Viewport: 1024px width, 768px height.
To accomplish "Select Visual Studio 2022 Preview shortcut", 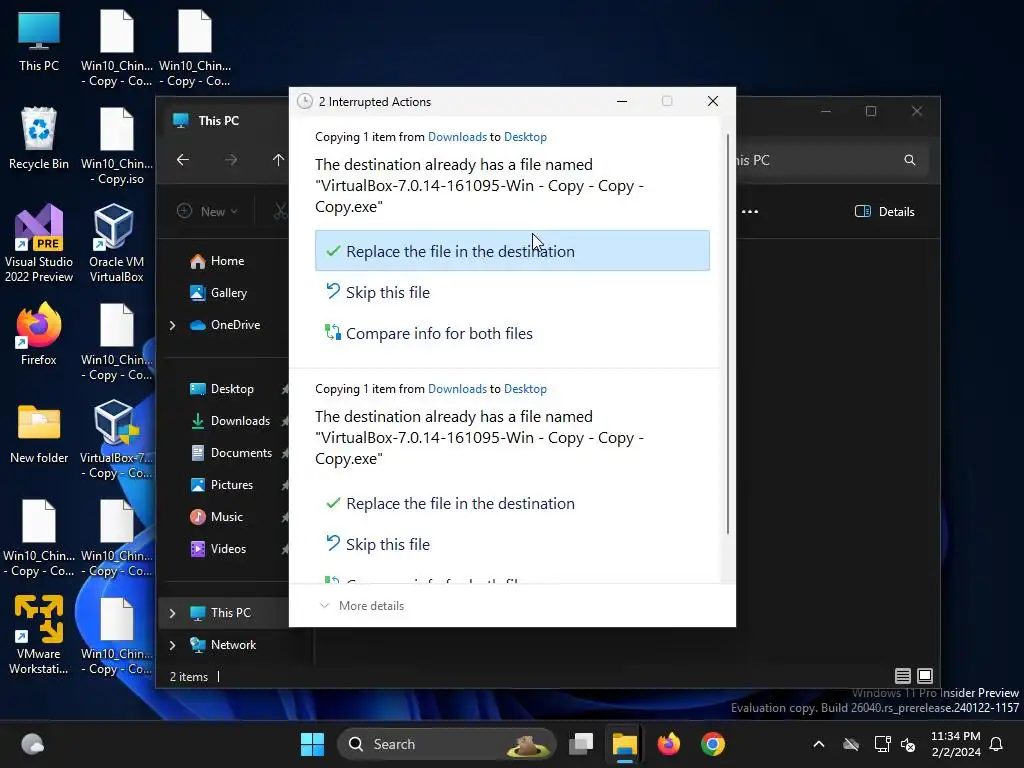I will pyautogui.click(x=39, y=243).
